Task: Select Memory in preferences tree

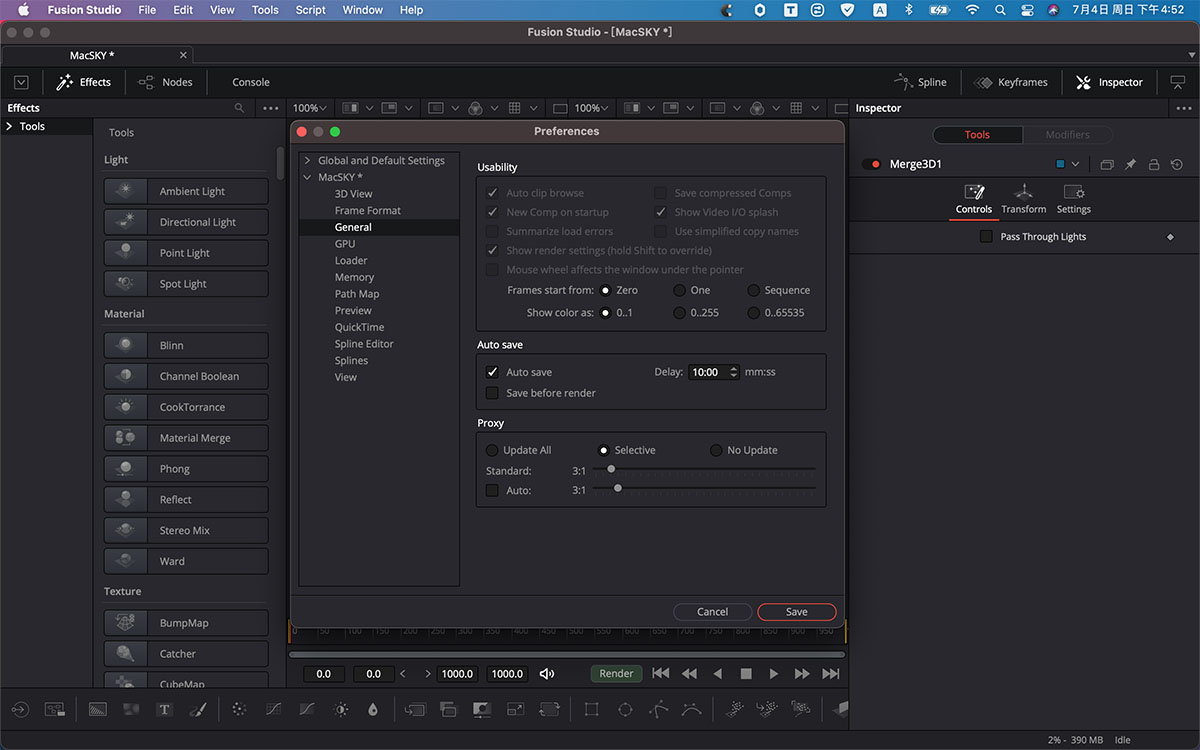Action: click(354, 277)
